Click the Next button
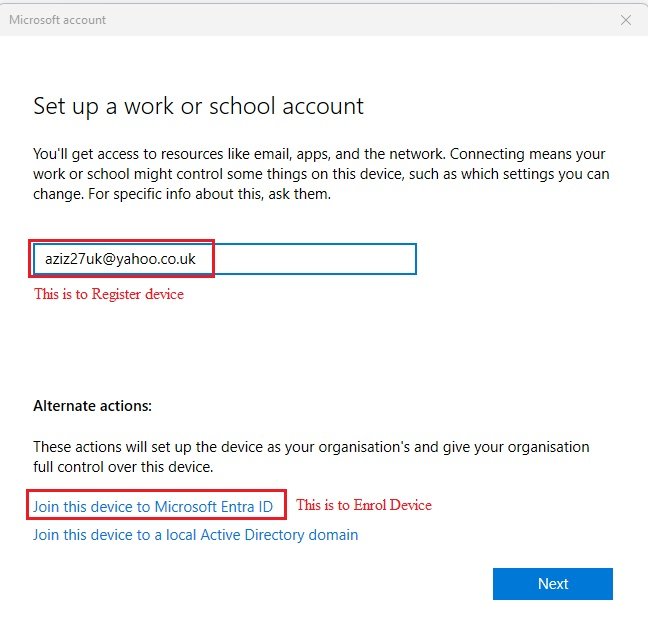 pyautogui.click(x=553, y=584)
